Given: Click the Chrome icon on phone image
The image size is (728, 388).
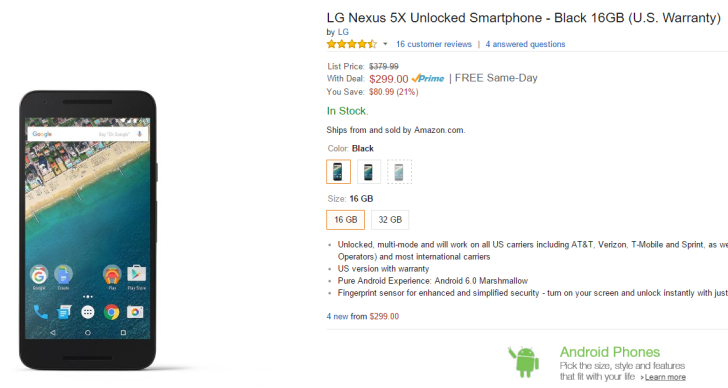Looking at the screenshot, I should (111, 312).
